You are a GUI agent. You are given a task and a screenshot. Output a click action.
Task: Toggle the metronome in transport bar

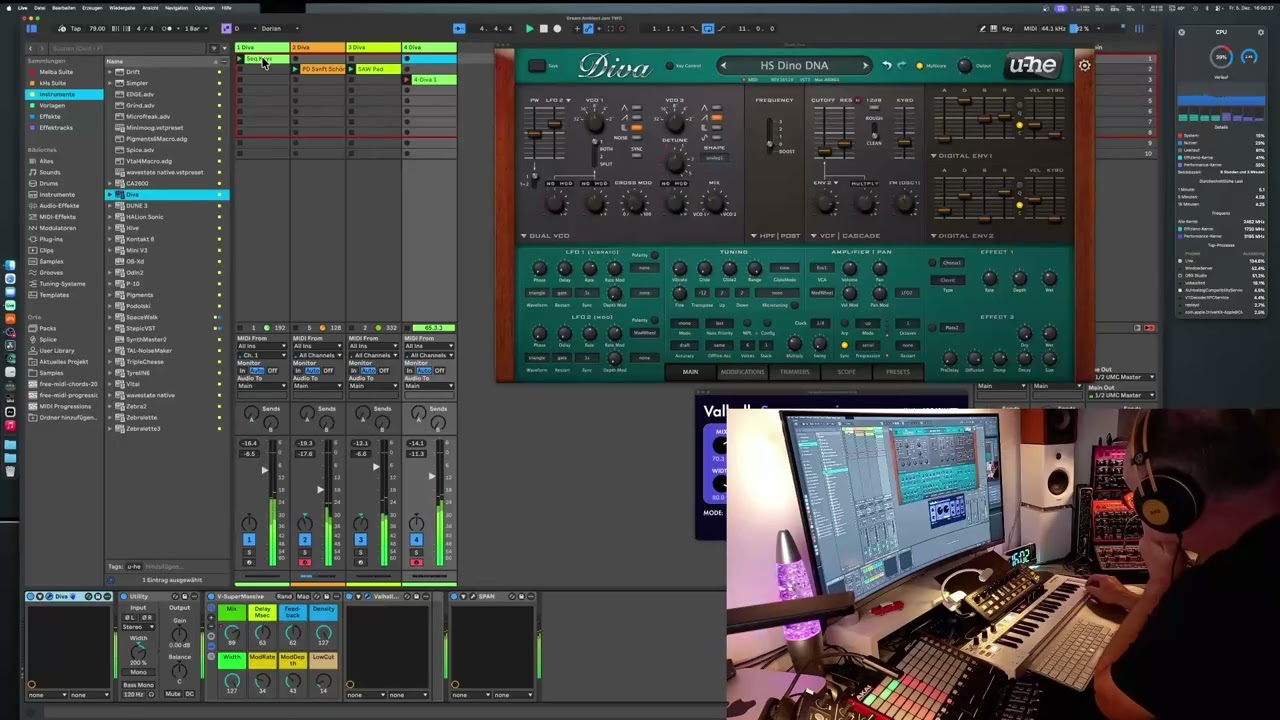tap(167, 28)
